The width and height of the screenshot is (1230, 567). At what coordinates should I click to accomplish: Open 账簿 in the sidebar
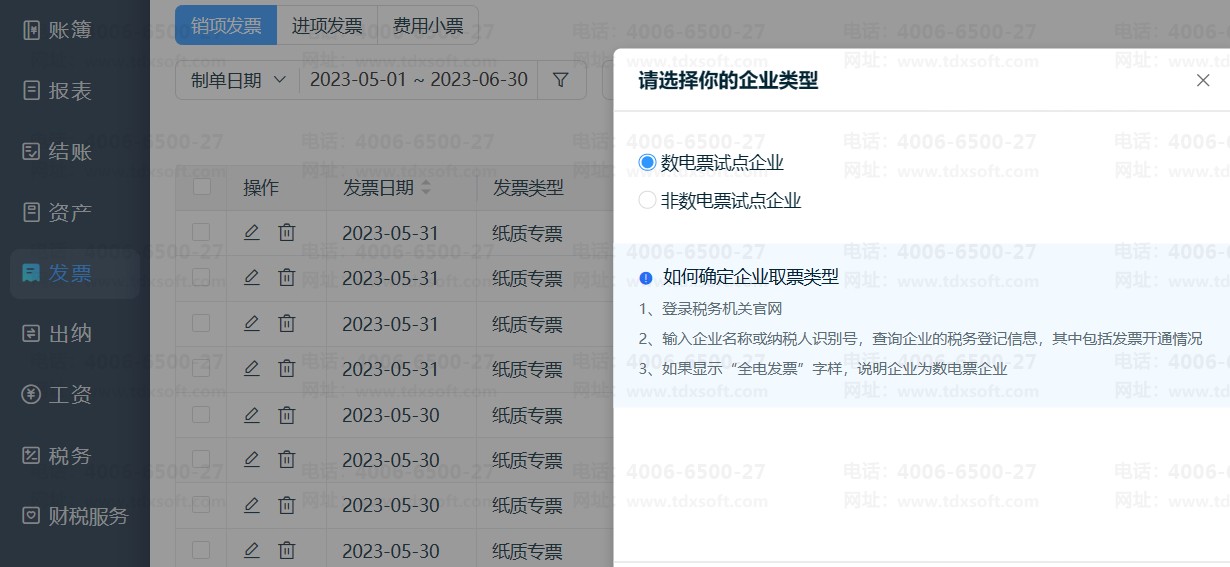click(70, 30)
